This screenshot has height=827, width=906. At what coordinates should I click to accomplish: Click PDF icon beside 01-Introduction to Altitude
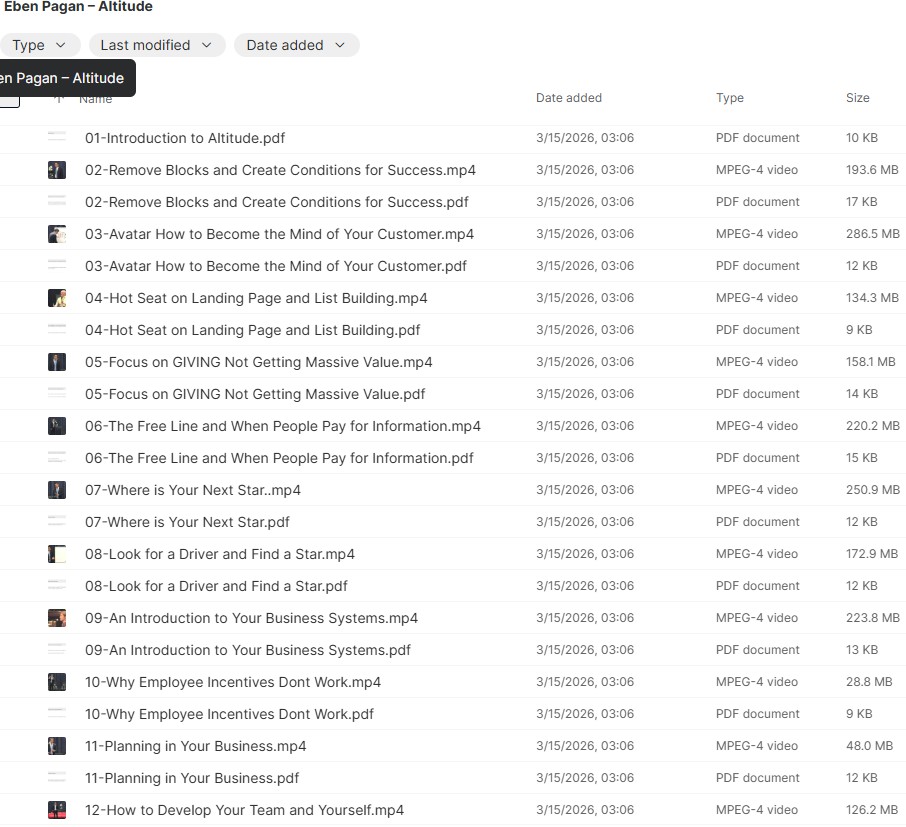coord(57,138)
